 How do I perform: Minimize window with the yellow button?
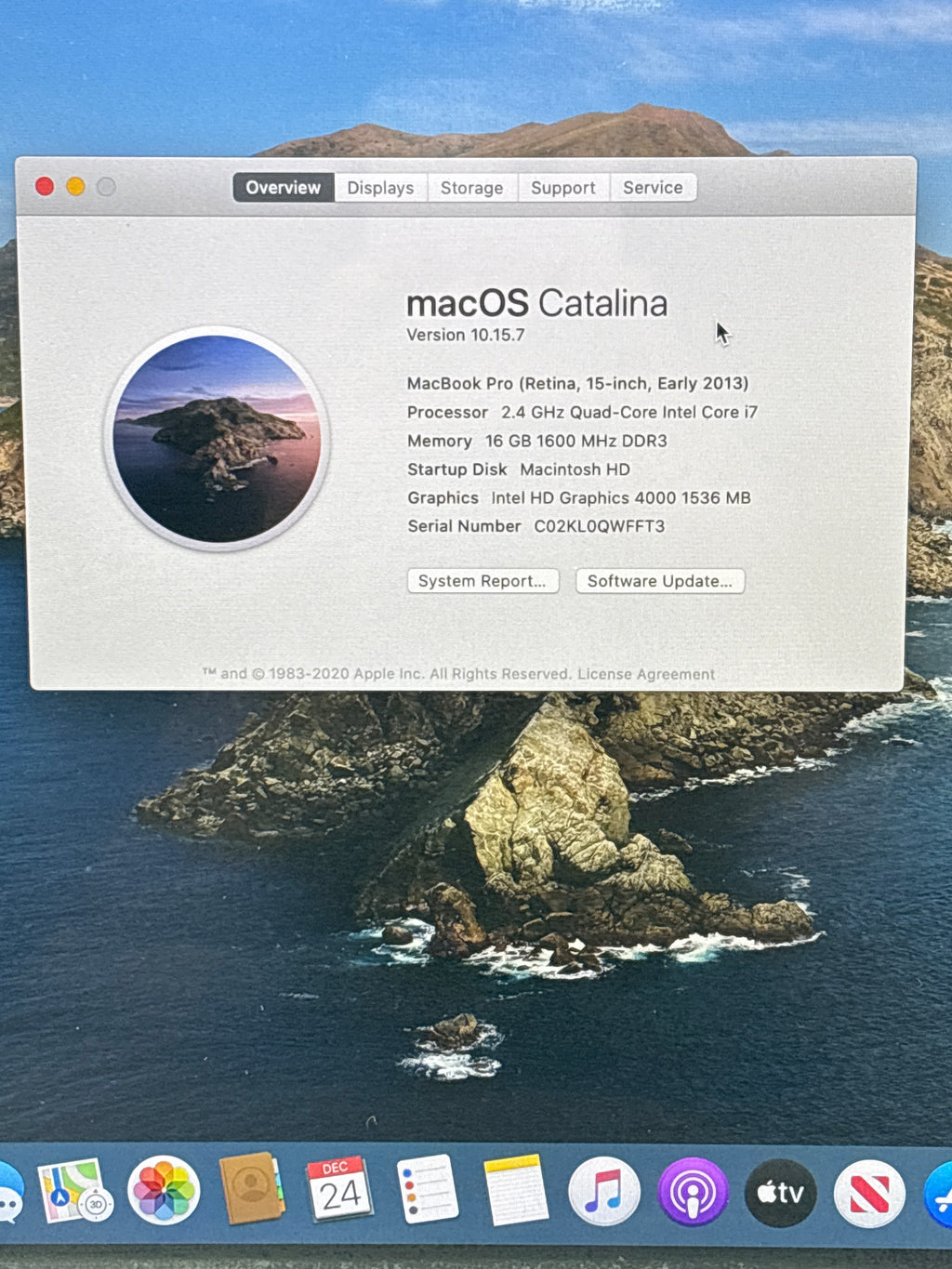click(75, 187)
